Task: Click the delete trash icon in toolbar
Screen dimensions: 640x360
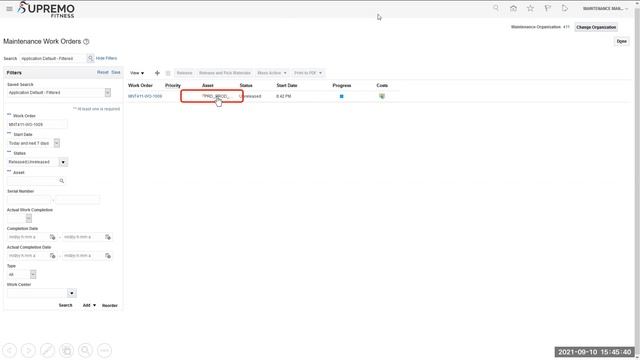Action: (168, 73)
